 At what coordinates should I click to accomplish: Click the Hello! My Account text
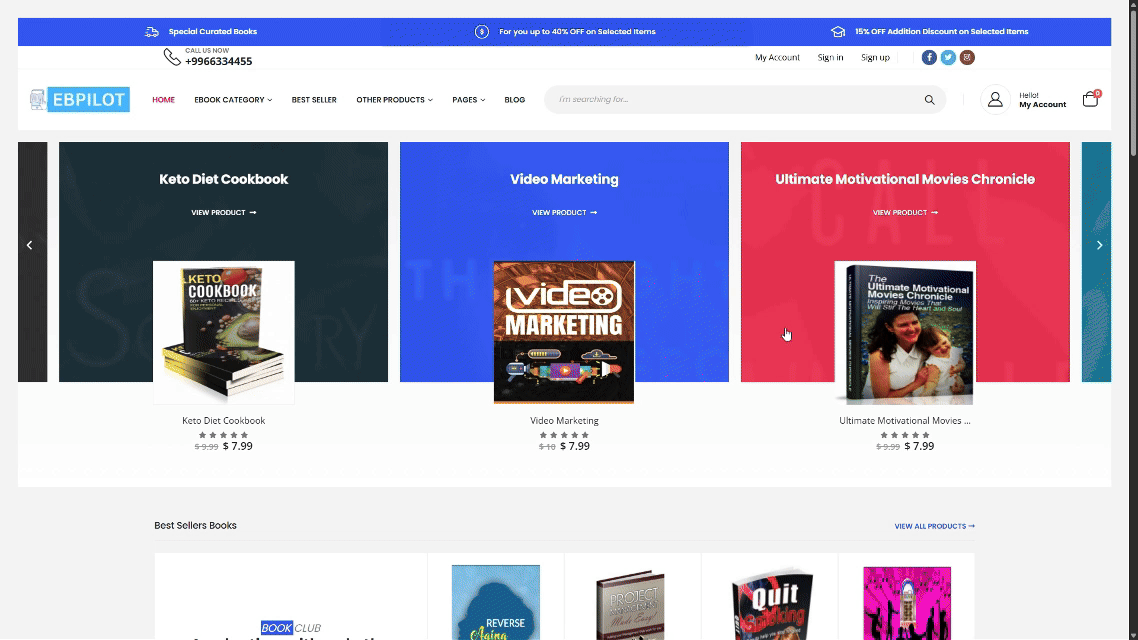pyautogui.click(x=1042, y=100)
